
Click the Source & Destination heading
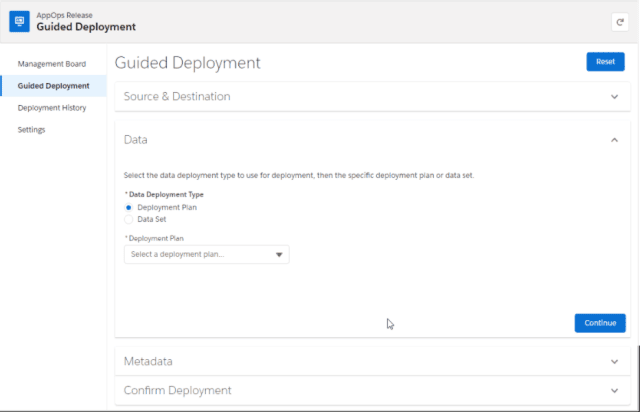click(x=177, y=96)
